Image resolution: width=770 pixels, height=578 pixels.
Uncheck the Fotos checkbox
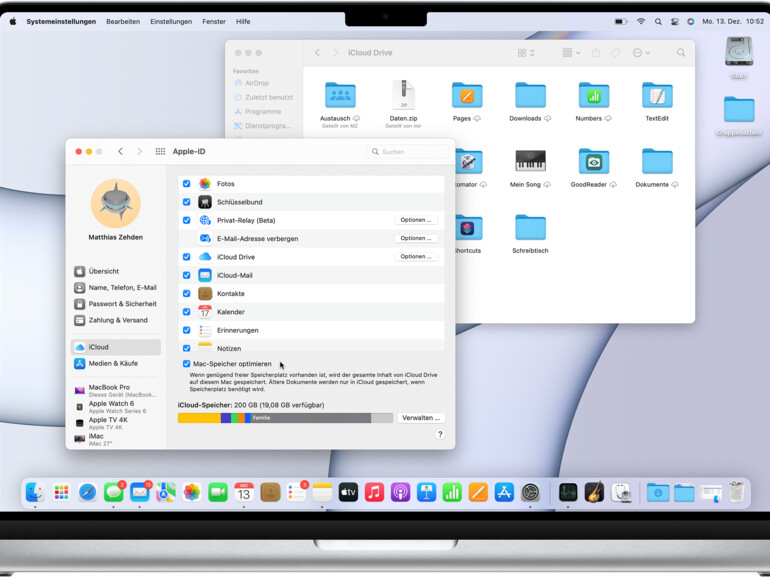coord(187,184)
